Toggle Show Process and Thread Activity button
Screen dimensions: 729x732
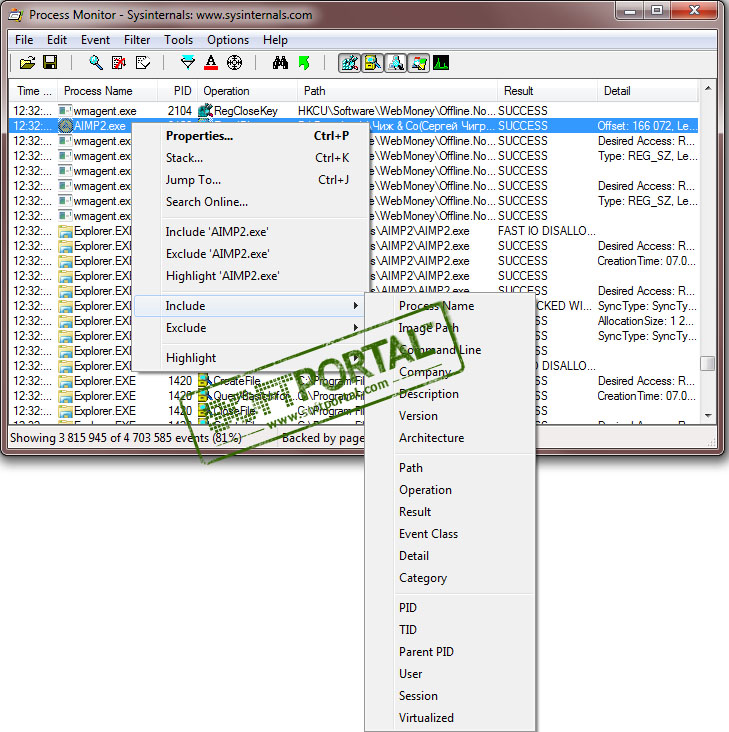(x=419, y=63)
